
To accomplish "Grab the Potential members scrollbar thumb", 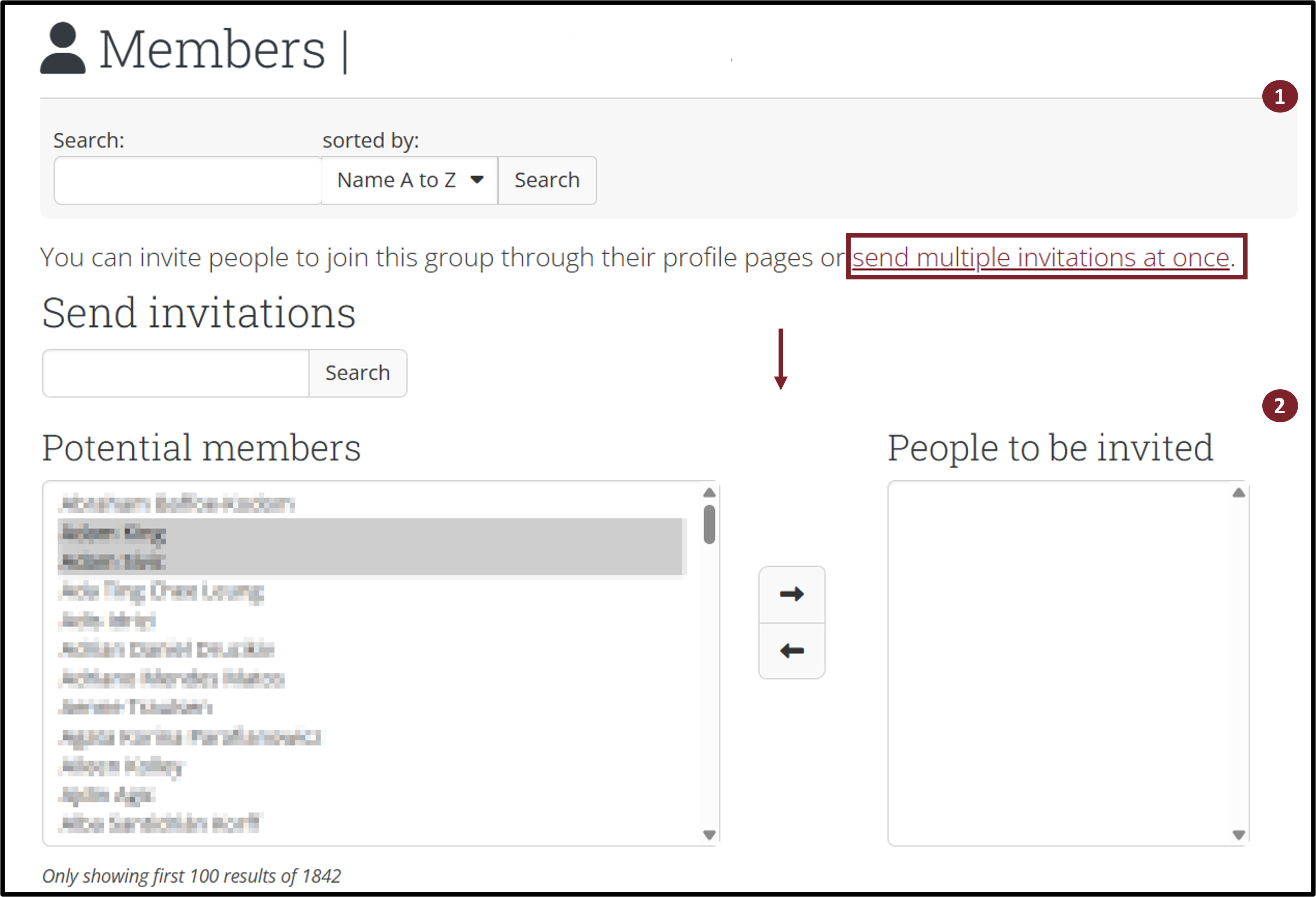I will tap(709, 524).
